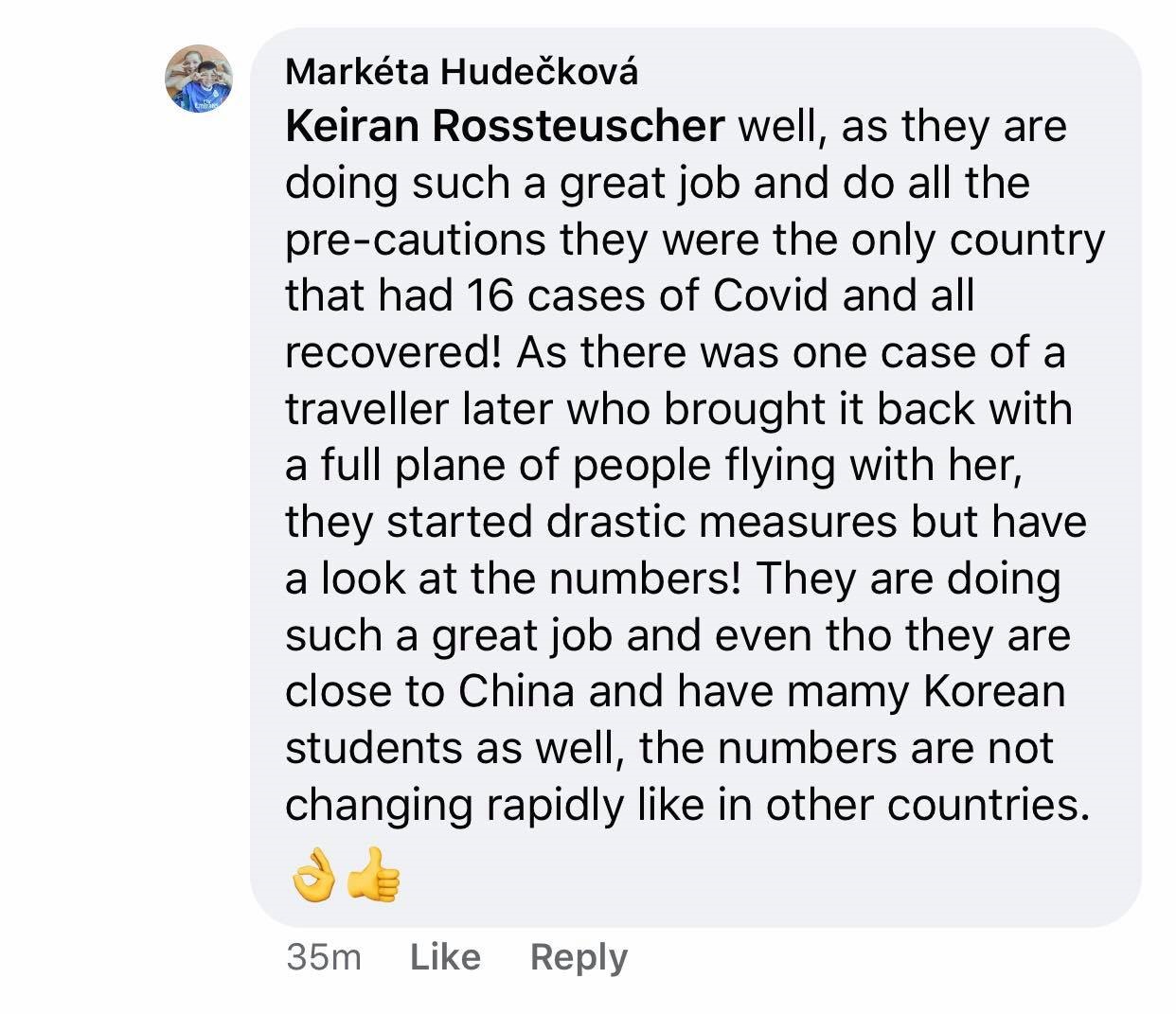Click the word "traveller" in the comment
Screen dimensions: 1176x1014
tap(366, 409)
